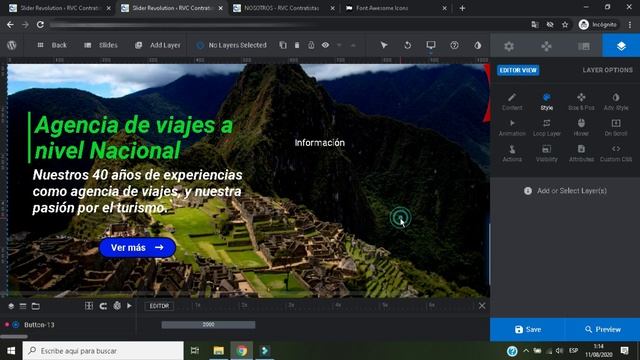Click the contrast droplet icon in toolbar
The image size is (640, 360).
pyautogui.click(x=478, y=45)
